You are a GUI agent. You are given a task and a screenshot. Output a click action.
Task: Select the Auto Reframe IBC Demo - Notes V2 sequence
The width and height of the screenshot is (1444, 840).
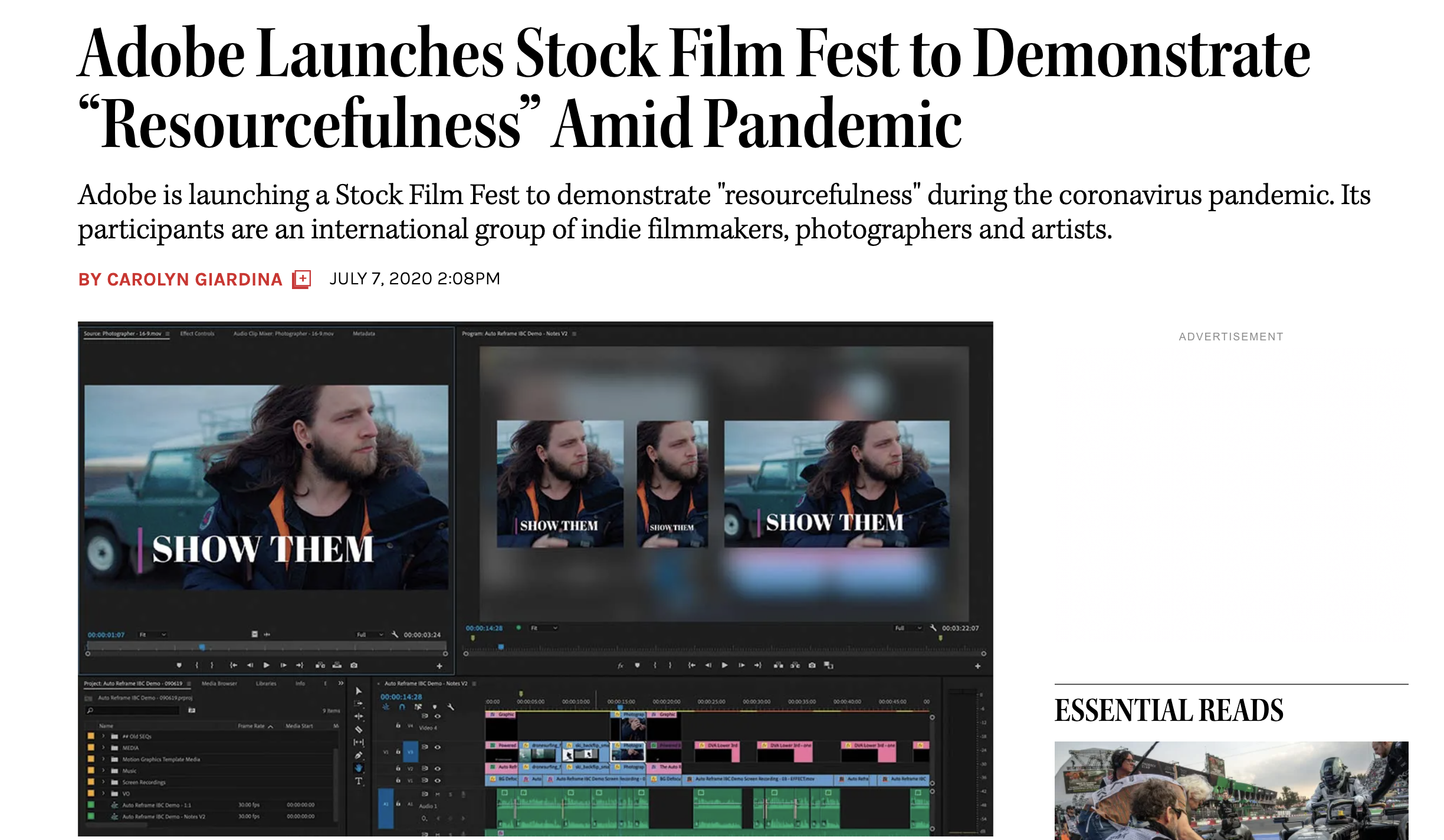pos(164,817)
